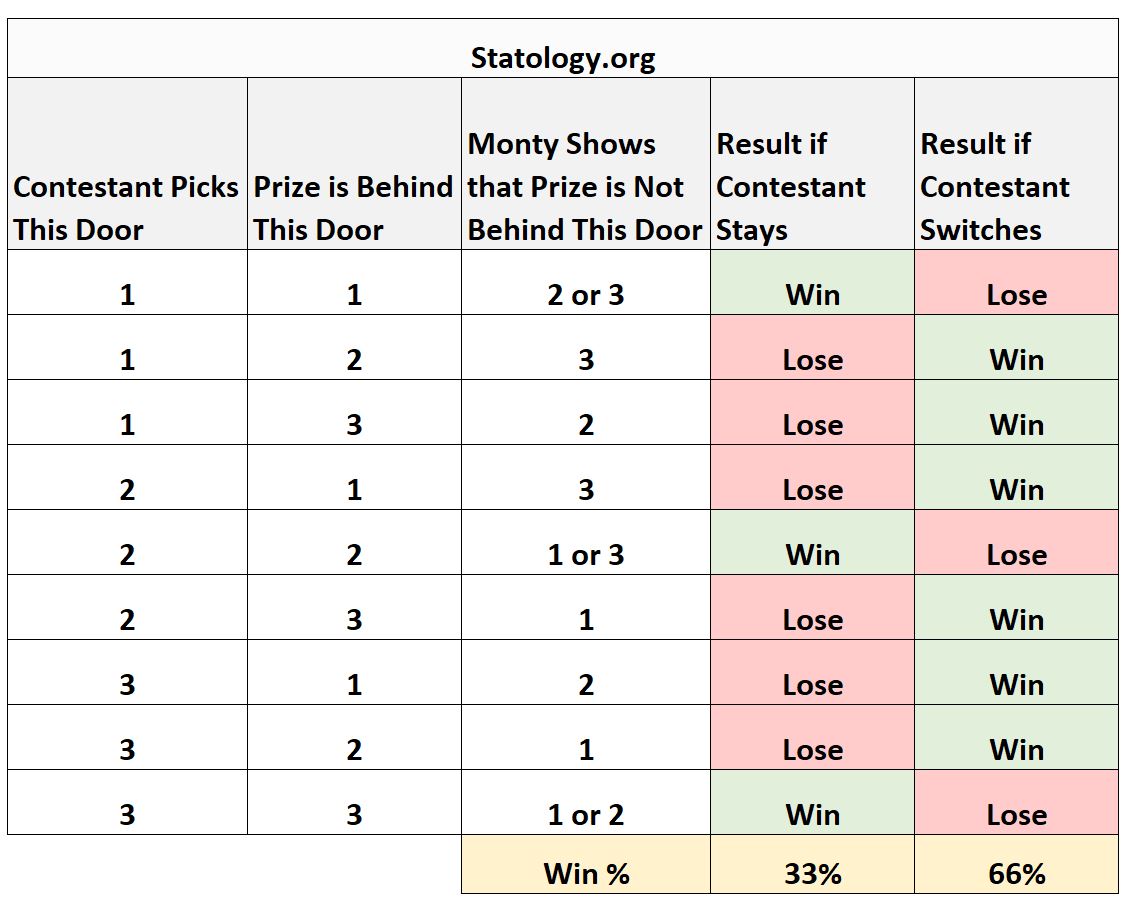This screenshot has height=903, width=1129.
Task: Click Switches 'Lose' cell where pick 2, prize 2
Action: pos(1016,542)
